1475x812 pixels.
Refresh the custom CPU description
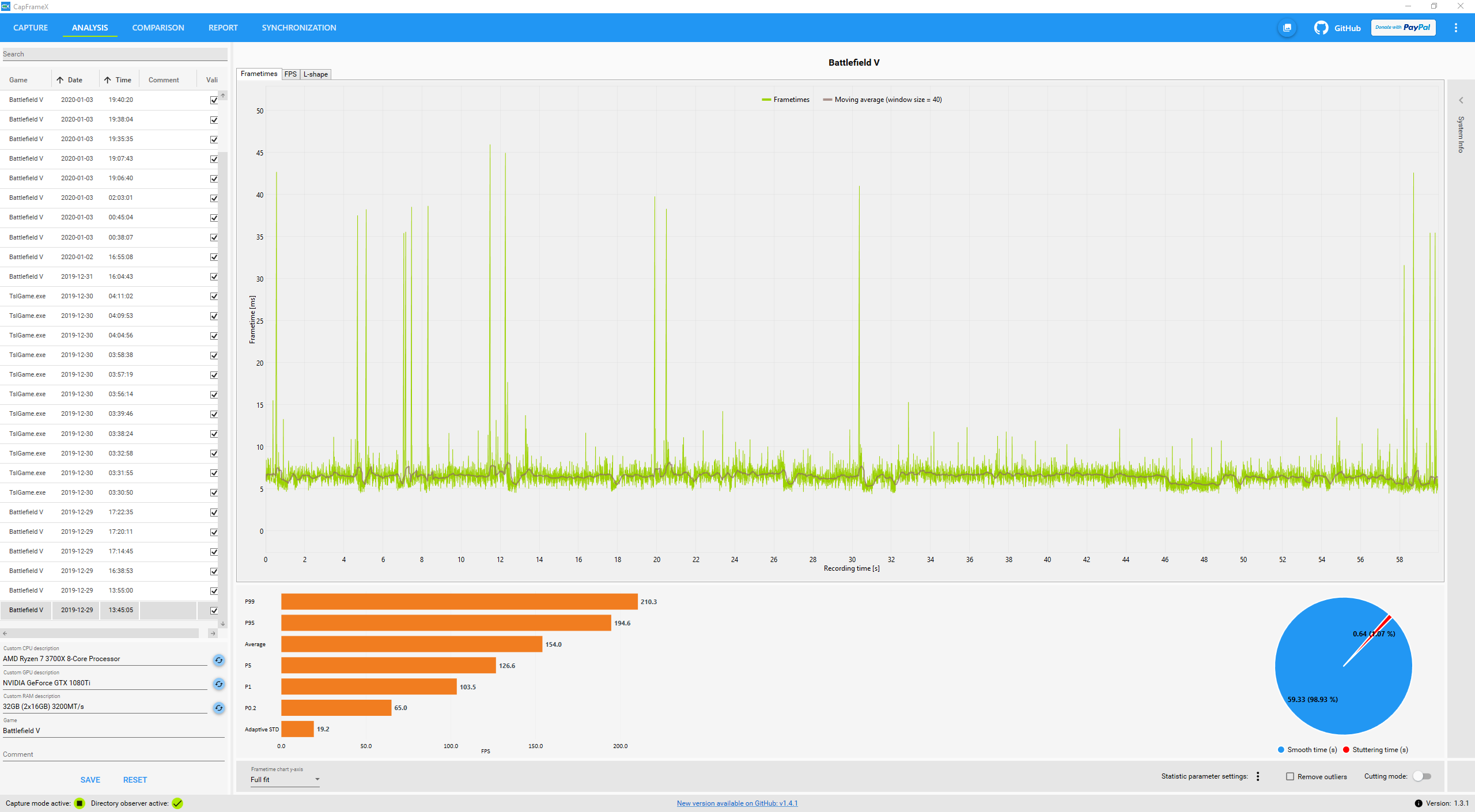(218, 660)
